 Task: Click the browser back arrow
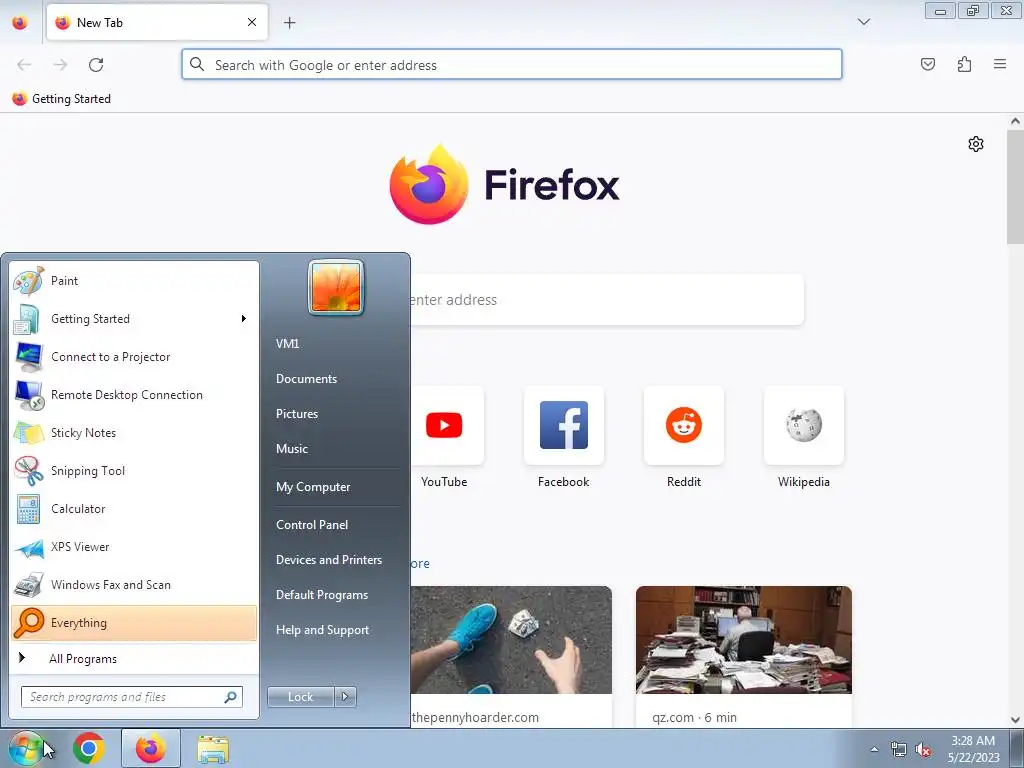point(24,65)
